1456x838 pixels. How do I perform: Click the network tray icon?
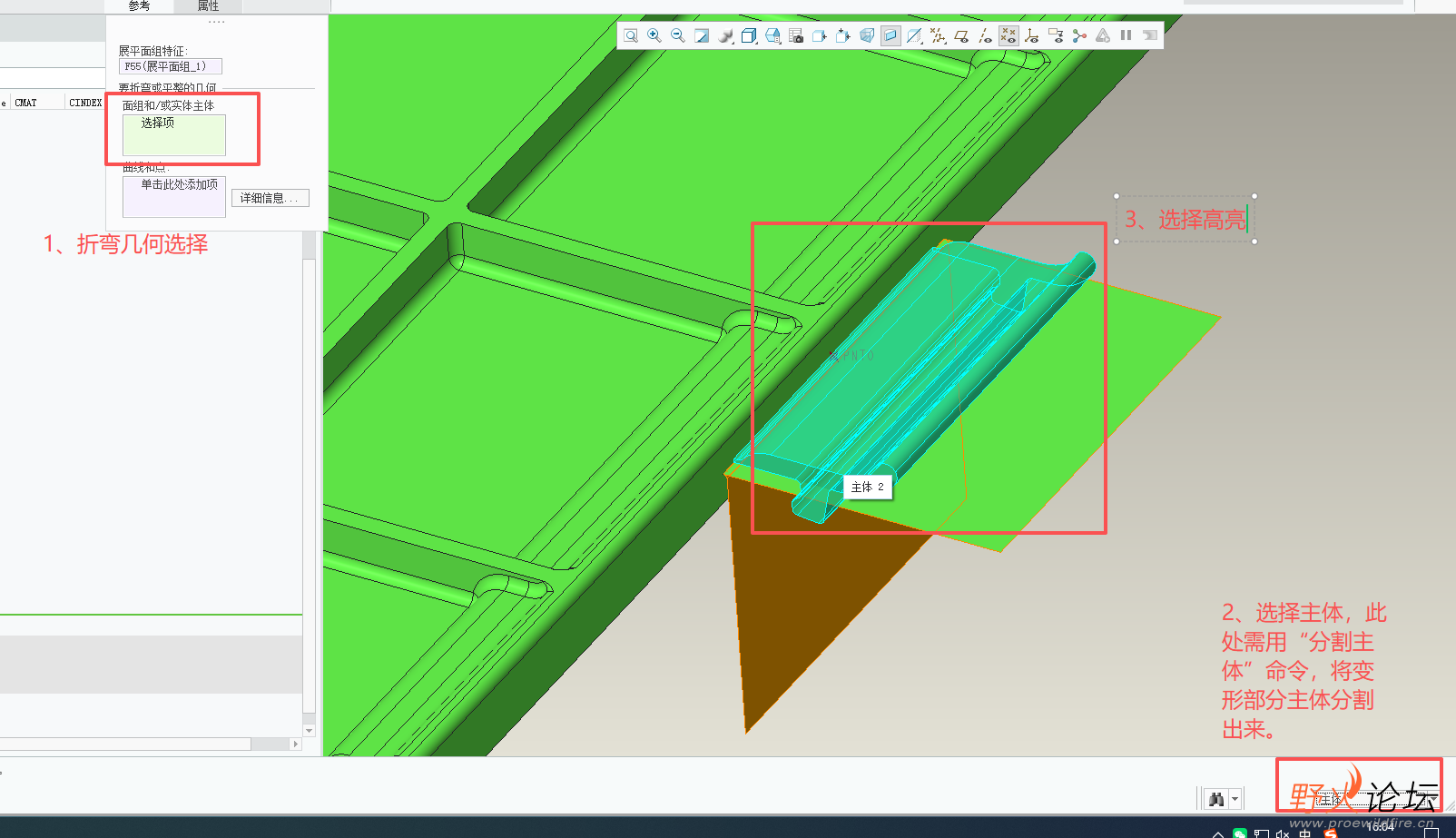[x=1262, y=833]
